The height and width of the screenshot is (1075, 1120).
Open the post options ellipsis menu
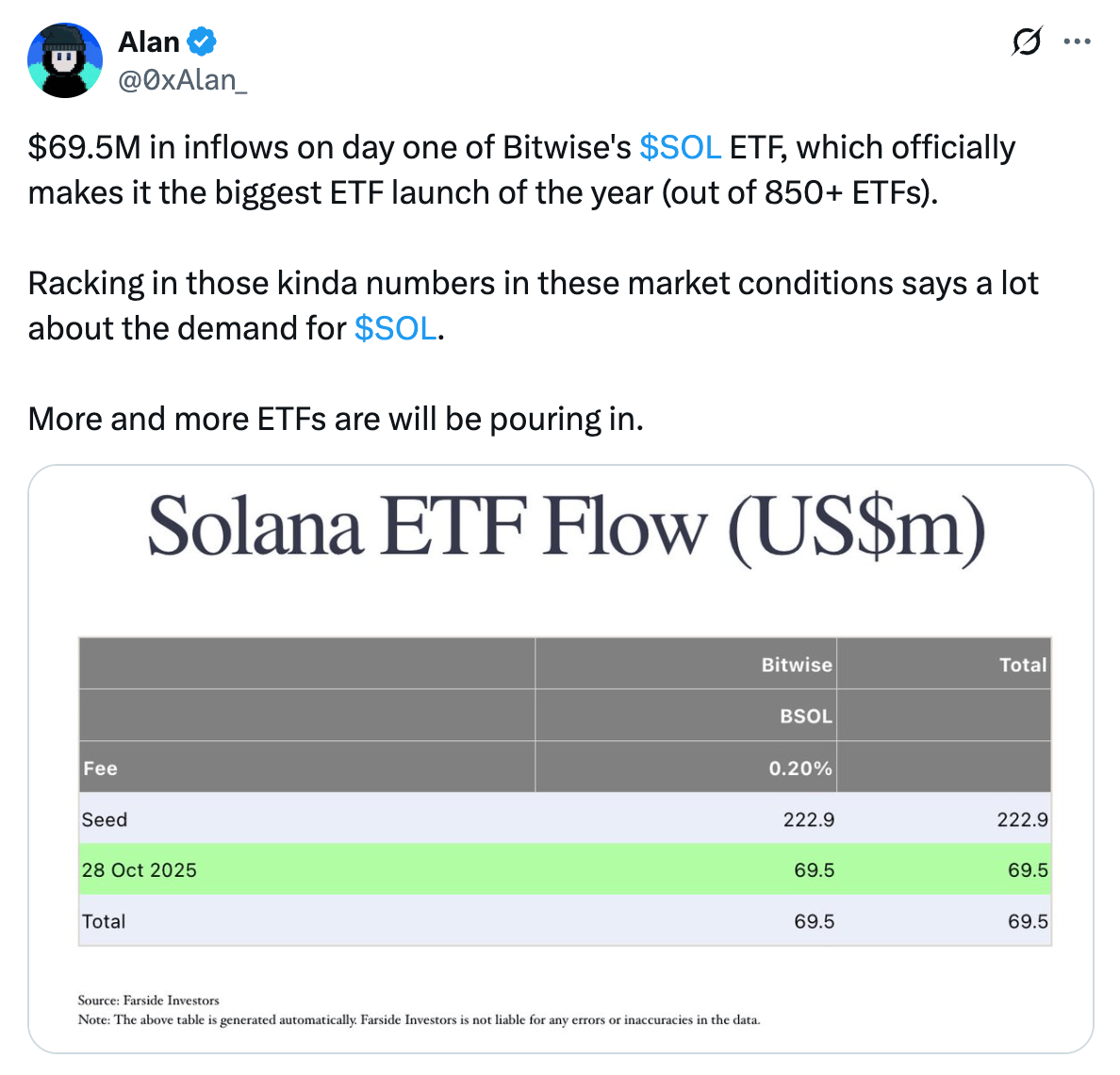[x=1078, y=41]
